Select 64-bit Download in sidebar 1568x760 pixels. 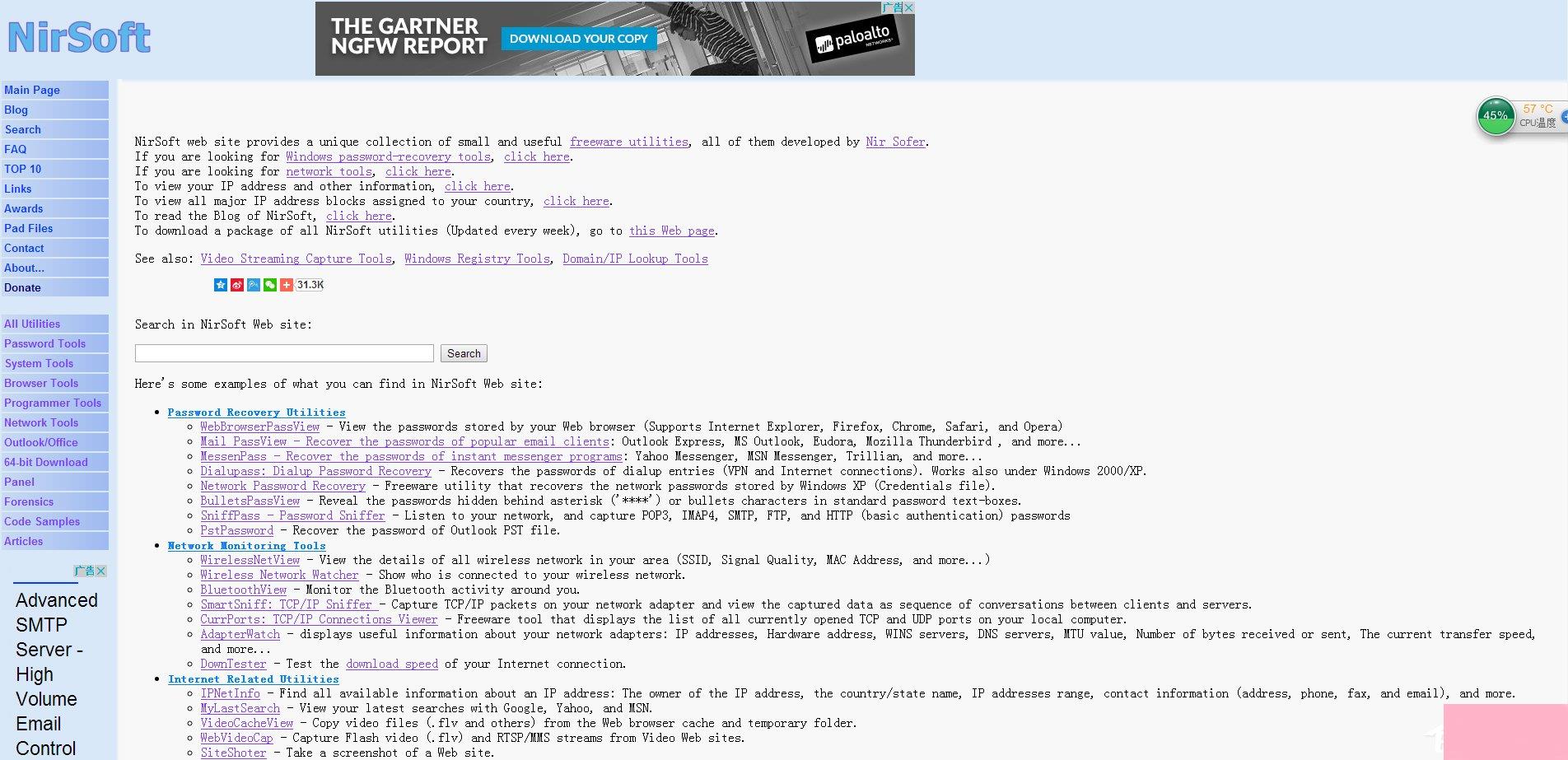coord(55,462)
